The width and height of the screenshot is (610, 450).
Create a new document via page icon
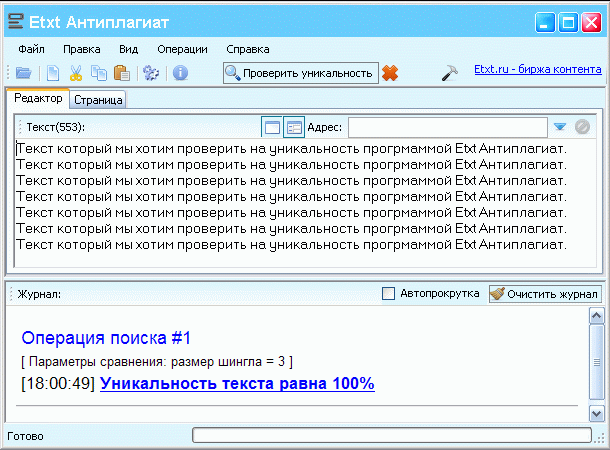point(53,73)
